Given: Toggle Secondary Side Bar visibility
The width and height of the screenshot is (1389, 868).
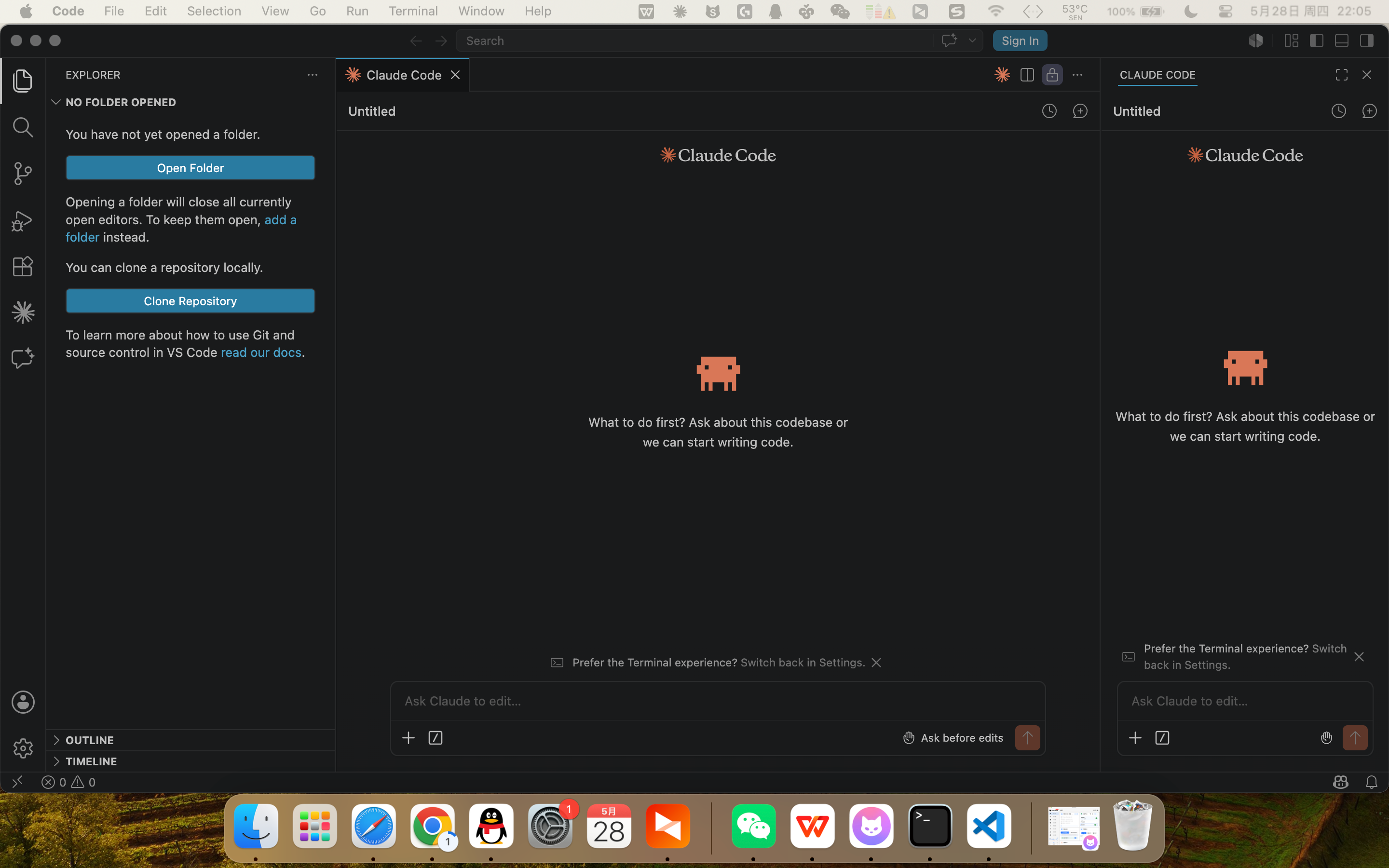Looking at the screenshot, I should (1367, 41).
